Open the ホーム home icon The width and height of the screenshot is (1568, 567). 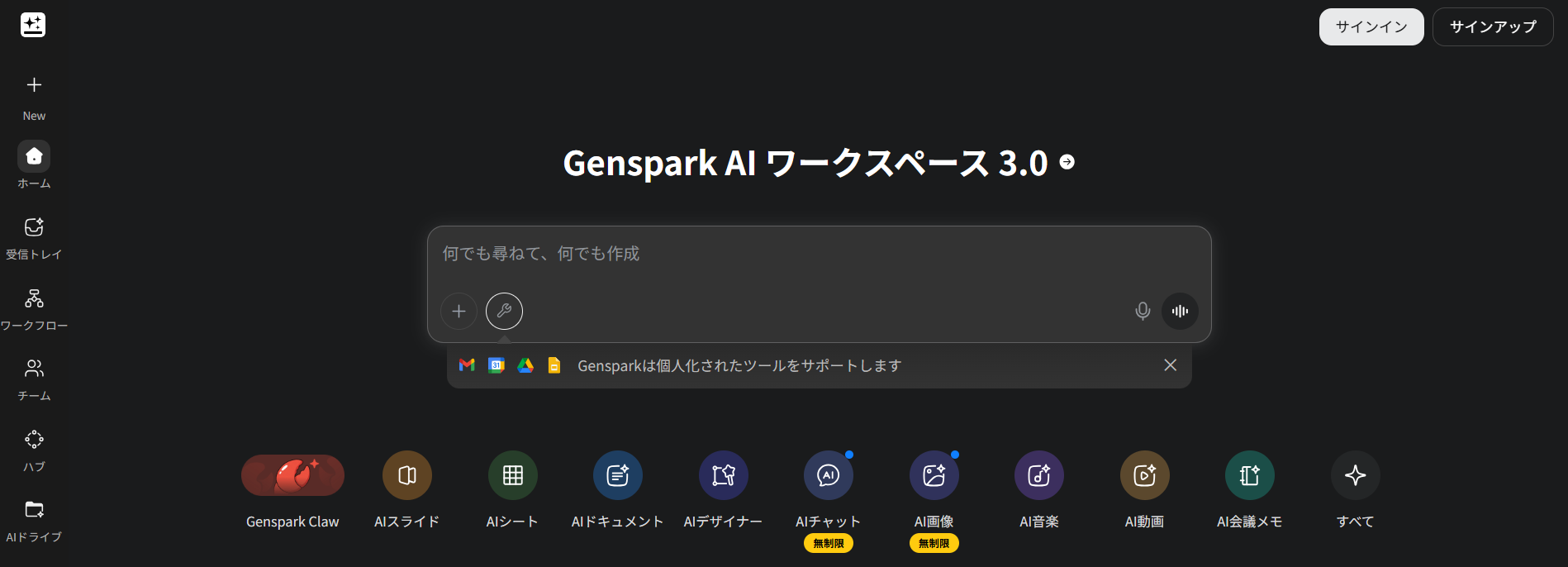click(x=34, y=156)
